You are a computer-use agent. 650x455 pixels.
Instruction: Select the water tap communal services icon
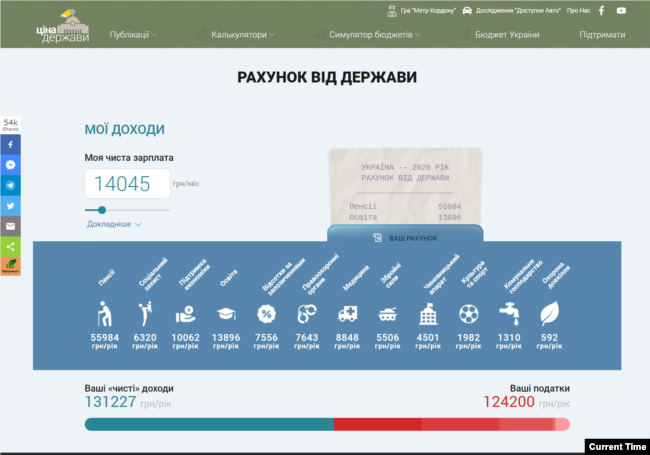tap(509, 313)
